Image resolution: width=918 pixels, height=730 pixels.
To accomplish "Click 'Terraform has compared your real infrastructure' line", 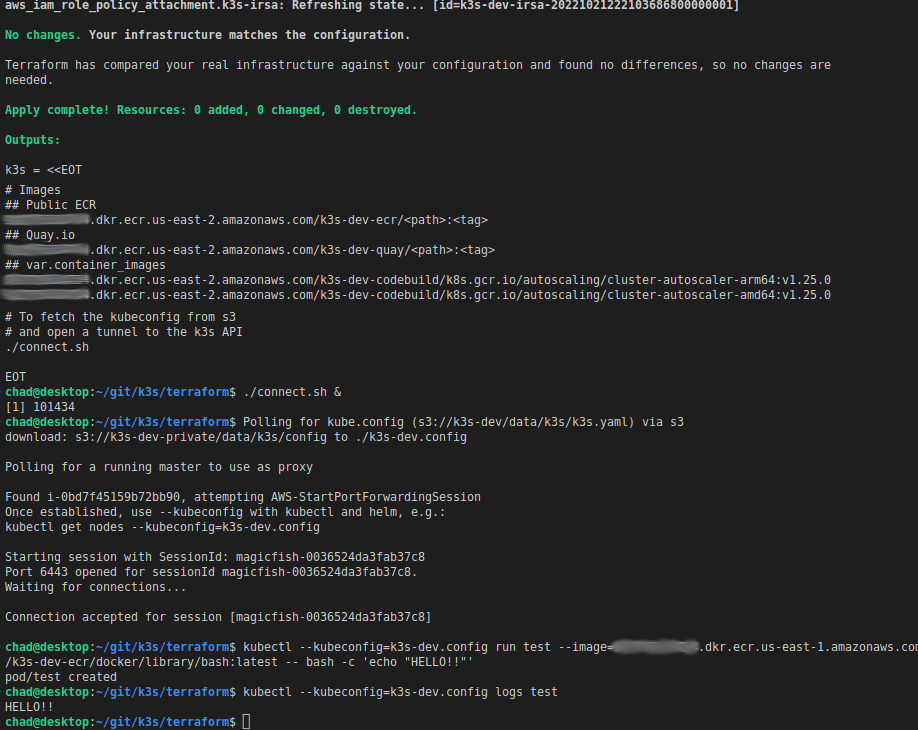I will click(417, 65).
